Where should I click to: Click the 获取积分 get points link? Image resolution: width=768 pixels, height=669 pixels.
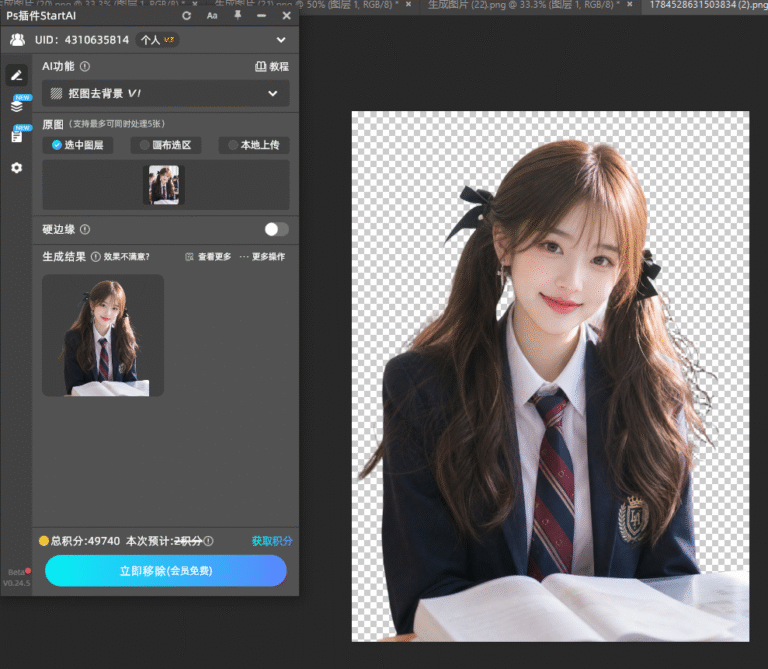pyautogui.click(x=272, y=541)
